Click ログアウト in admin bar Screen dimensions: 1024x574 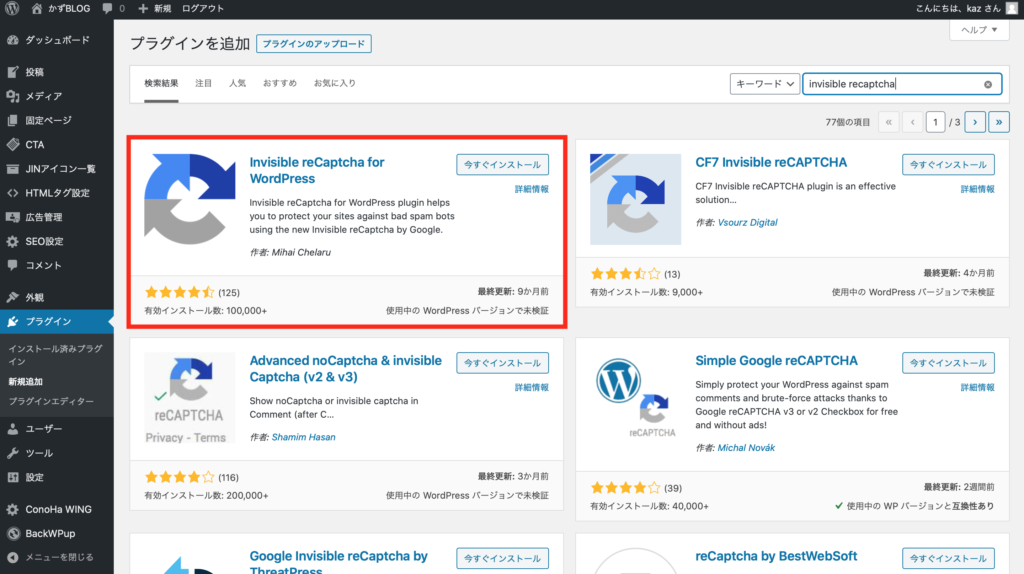(202, 8)
